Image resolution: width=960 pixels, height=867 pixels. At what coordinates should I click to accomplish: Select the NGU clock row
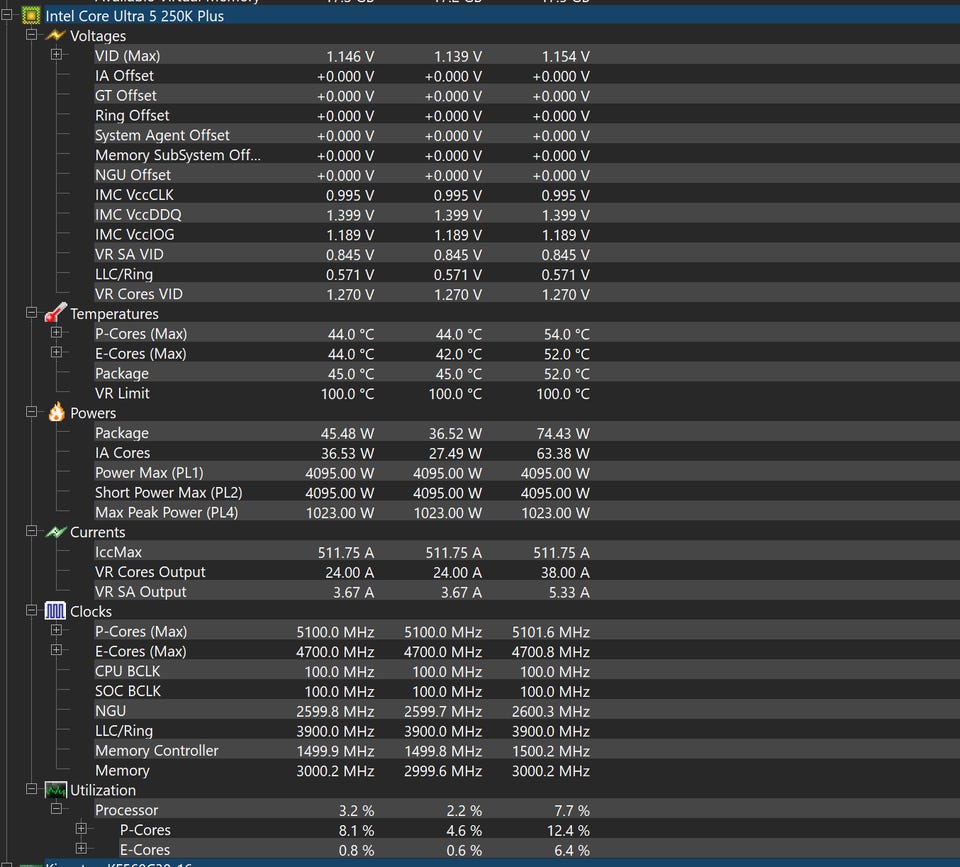527,711
